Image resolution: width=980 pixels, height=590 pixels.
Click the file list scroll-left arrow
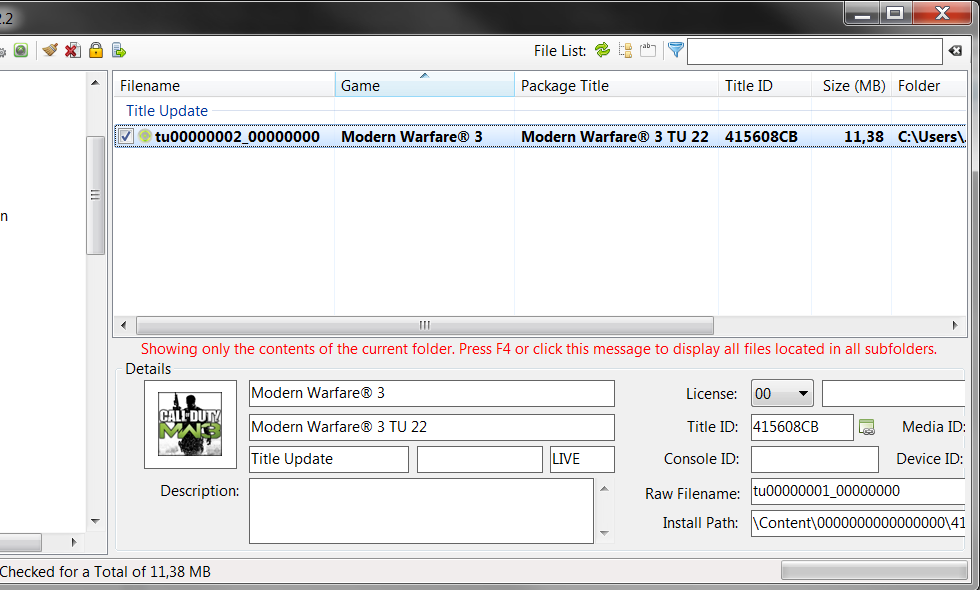pyautogui.click(x=123, y=325)
